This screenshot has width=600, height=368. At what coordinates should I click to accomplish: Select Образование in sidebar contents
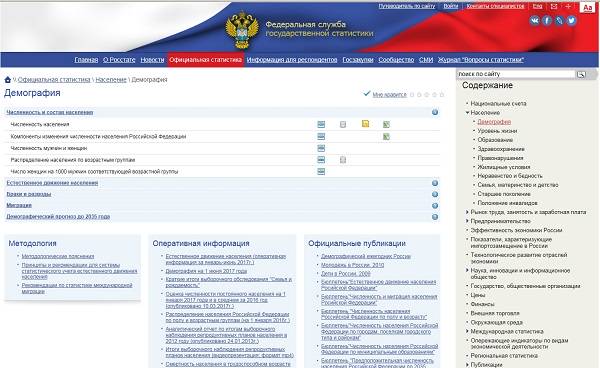(495, 140)
